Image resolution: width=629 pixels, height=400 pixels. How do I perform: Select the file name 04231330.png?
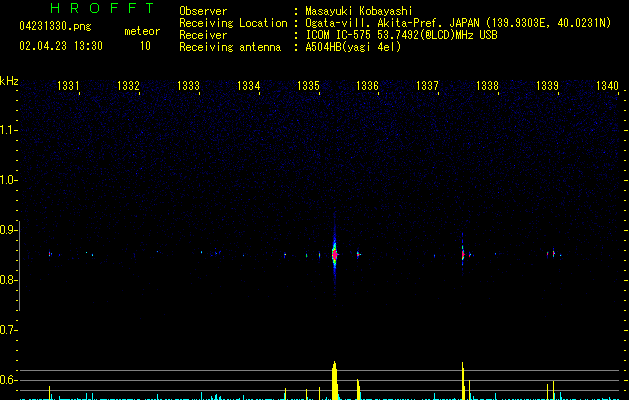pos(55,27)
